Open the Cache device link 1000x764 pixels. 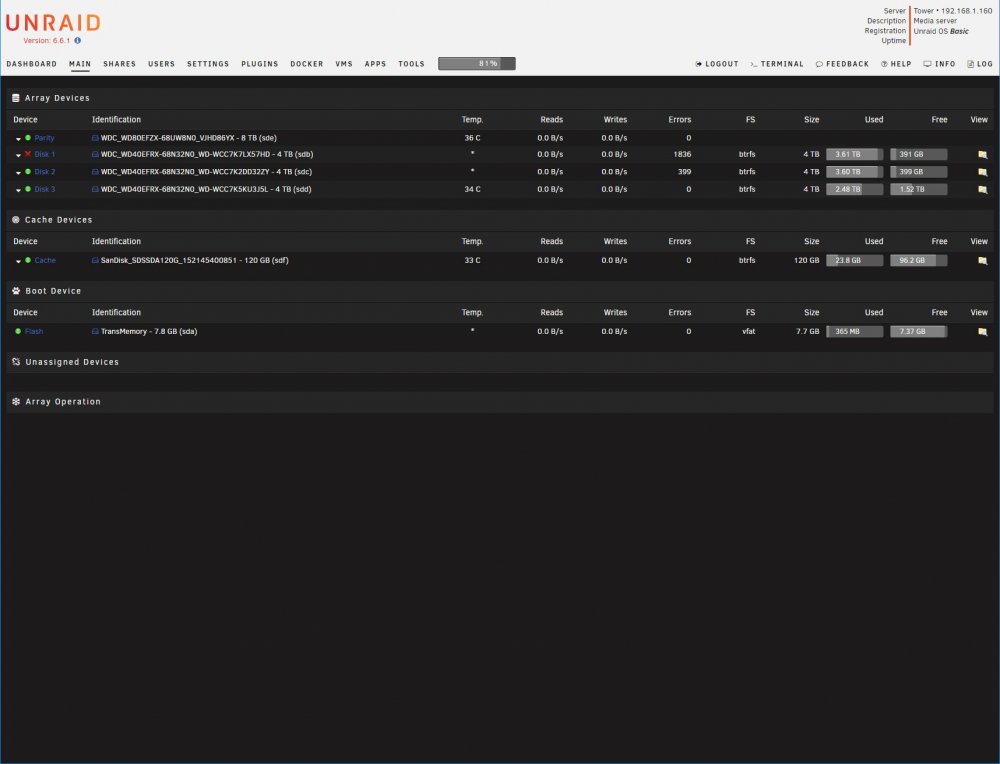(45, 260)
